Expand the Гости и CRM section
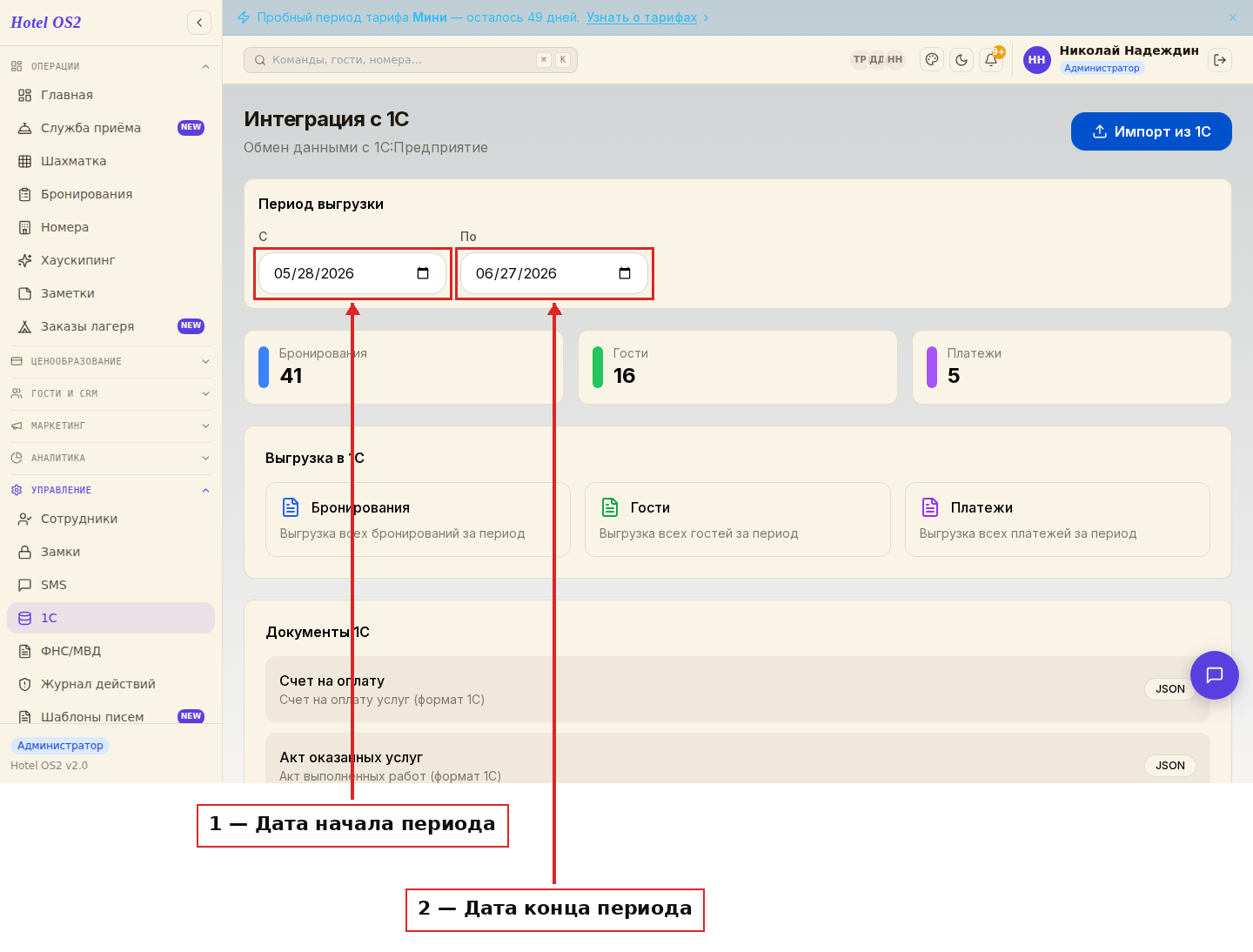 [x=111, y=393]
